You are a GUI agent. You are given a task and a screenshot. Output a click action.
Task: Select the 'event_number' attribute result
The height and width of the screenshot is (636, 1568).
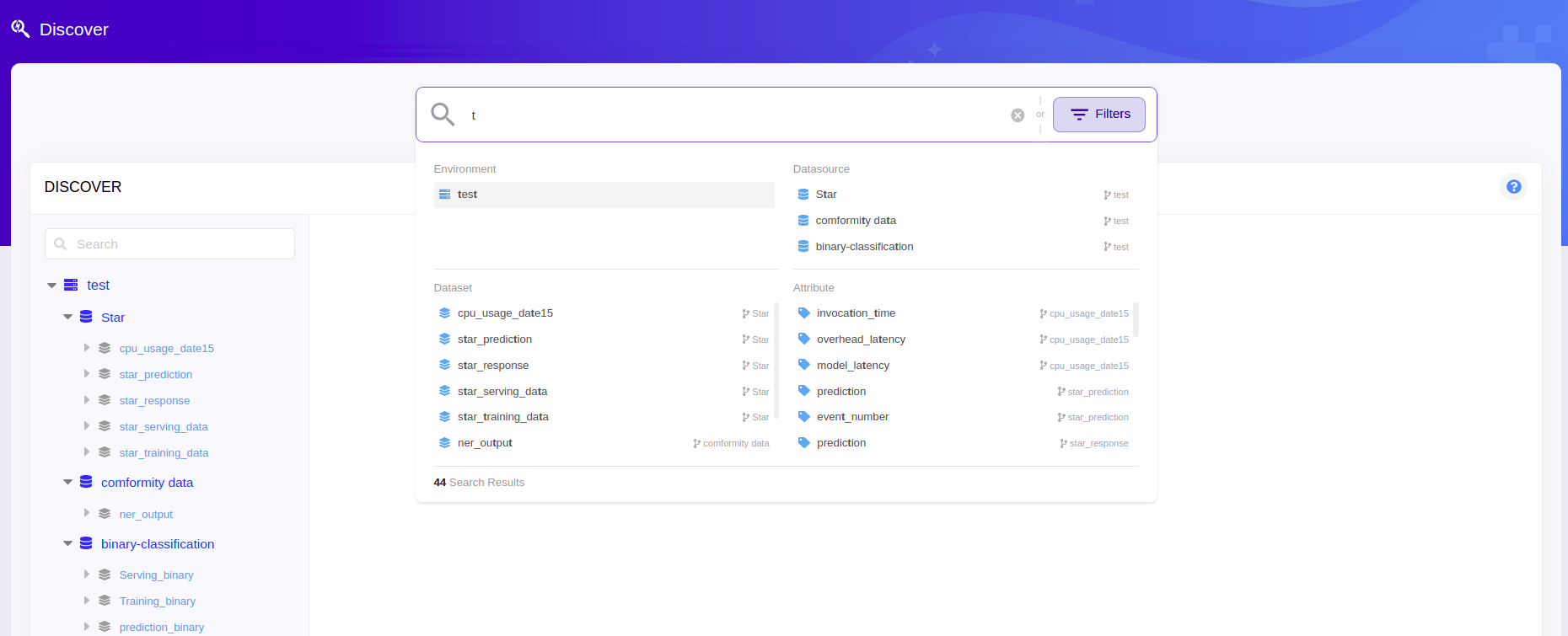point(964,417)
